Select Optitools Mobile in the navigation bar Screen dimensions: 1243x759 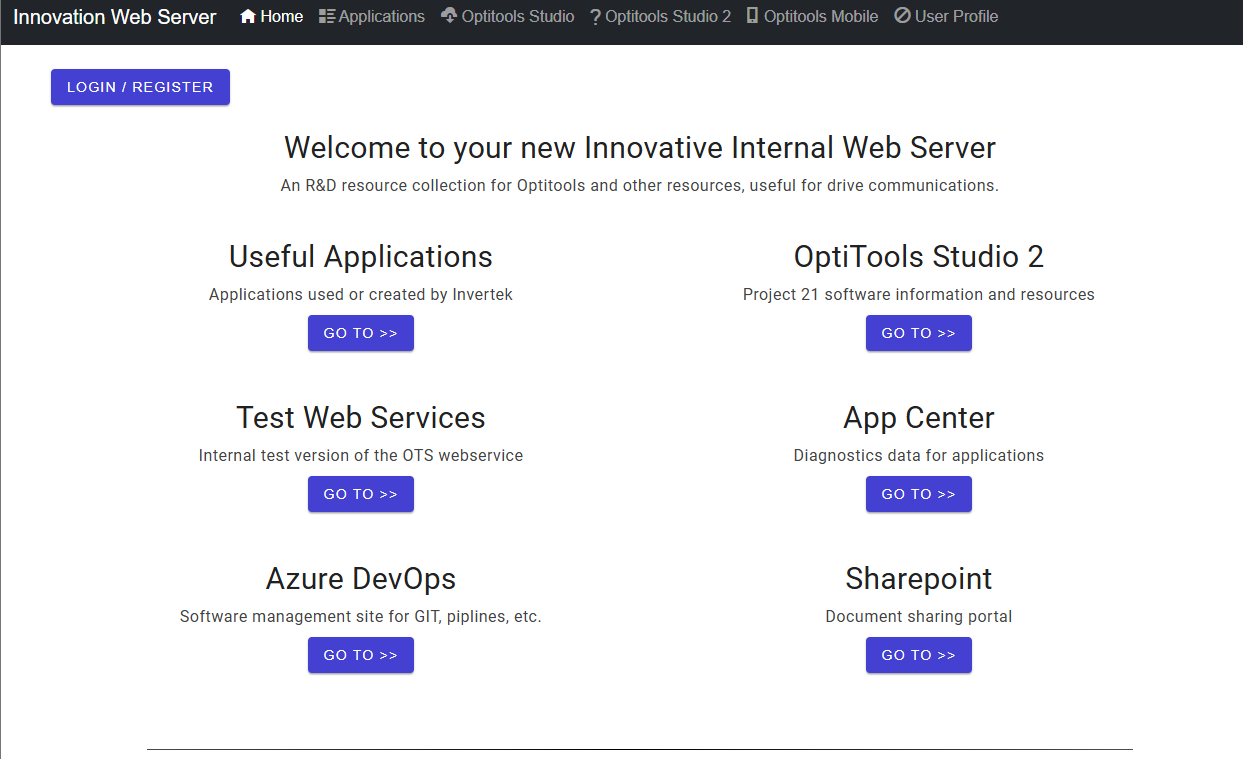pos(820,16)
